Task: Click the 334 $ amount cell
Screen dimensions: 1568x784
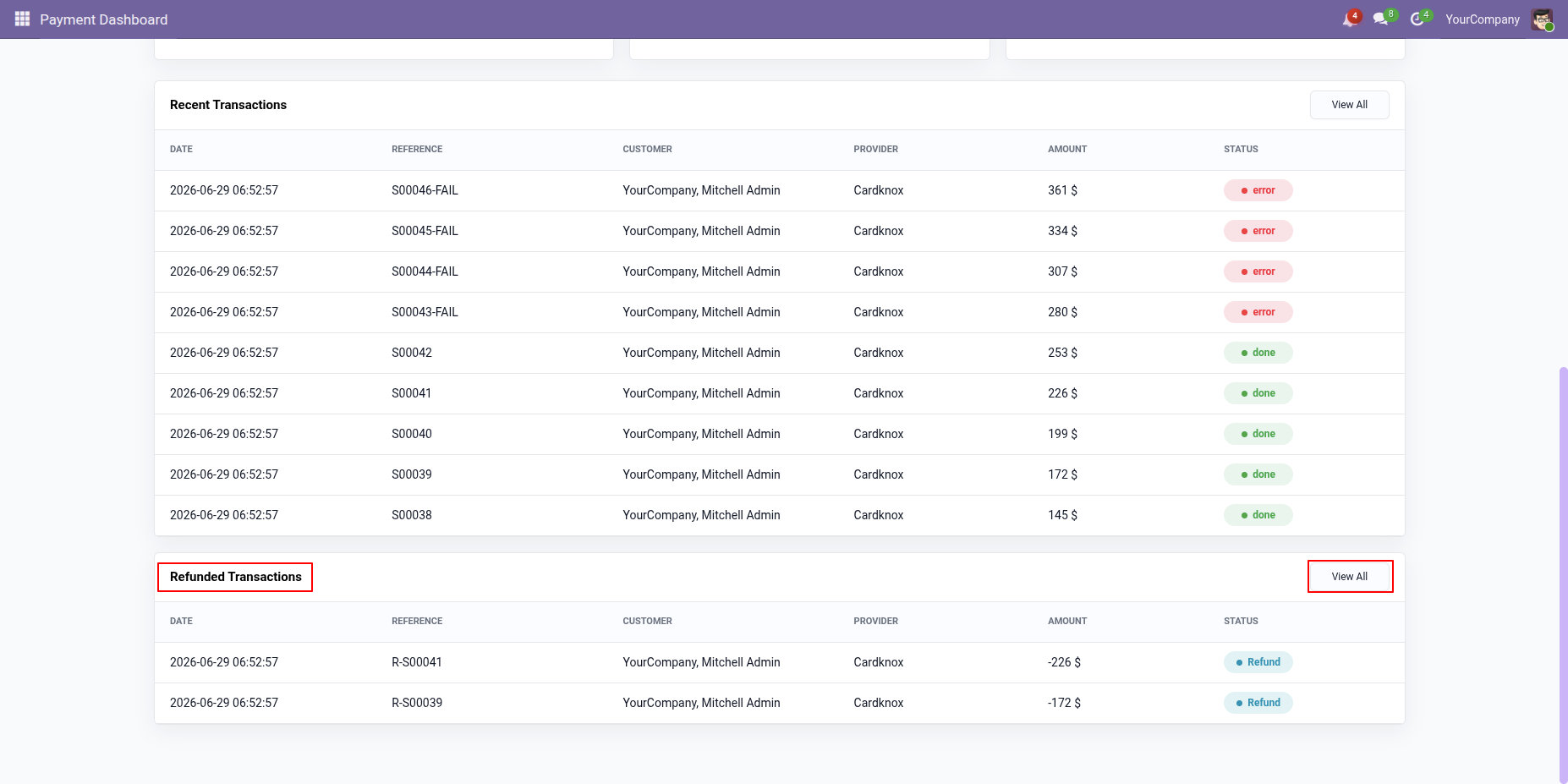Action: (x=1062, y=231)
